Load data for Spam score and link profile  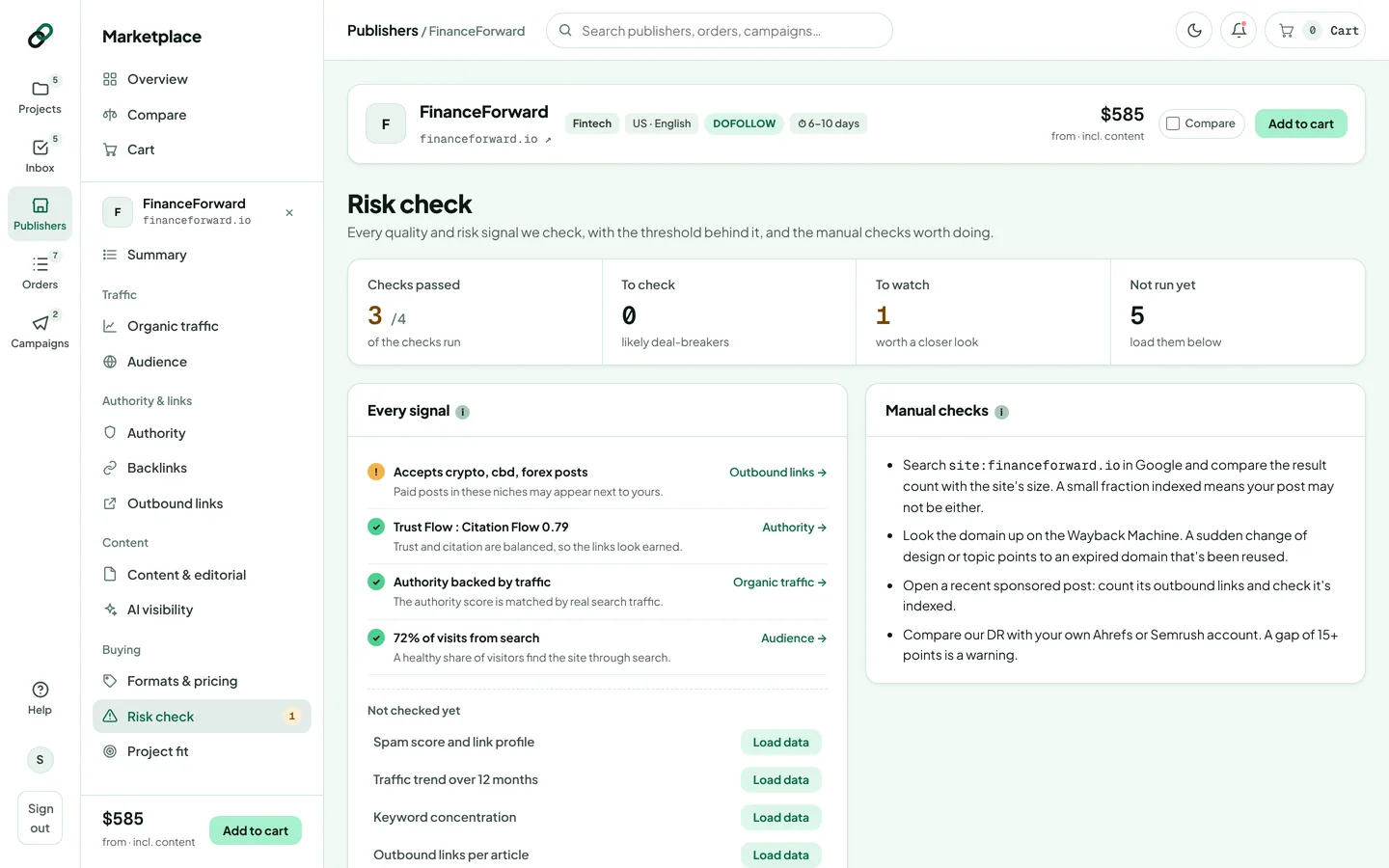click(781, 743)
